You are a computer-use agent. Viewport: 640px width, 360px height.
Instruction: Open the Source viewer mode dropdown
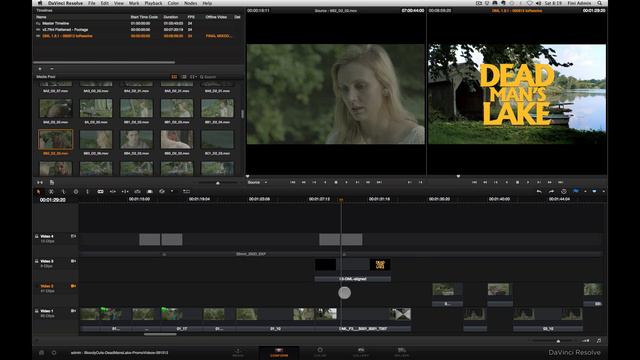point(257,182)
